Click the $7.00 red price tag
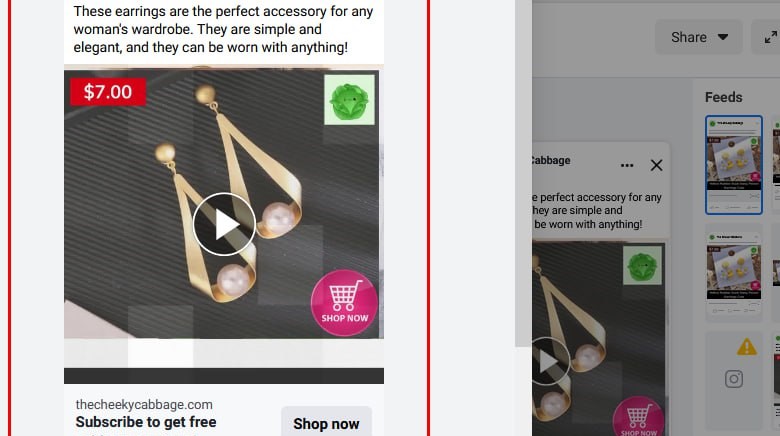Screen dimensions: 780x436 [x=108, y=92]
